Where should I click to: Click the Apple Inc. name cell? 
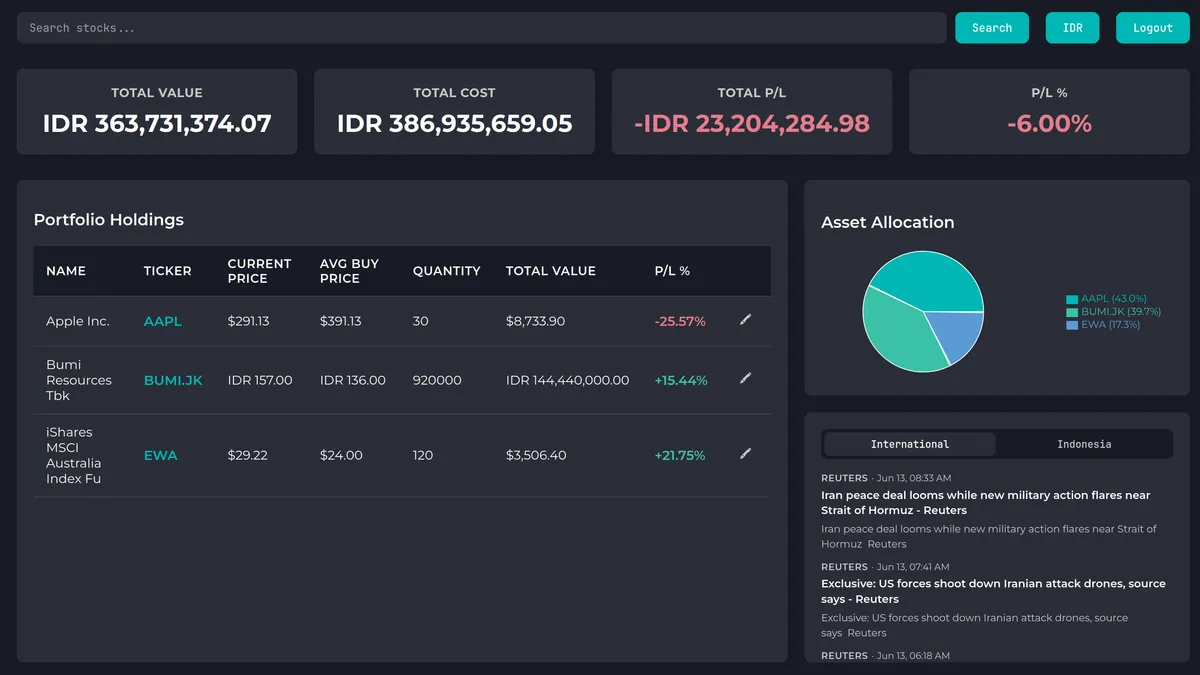(78, 321)
